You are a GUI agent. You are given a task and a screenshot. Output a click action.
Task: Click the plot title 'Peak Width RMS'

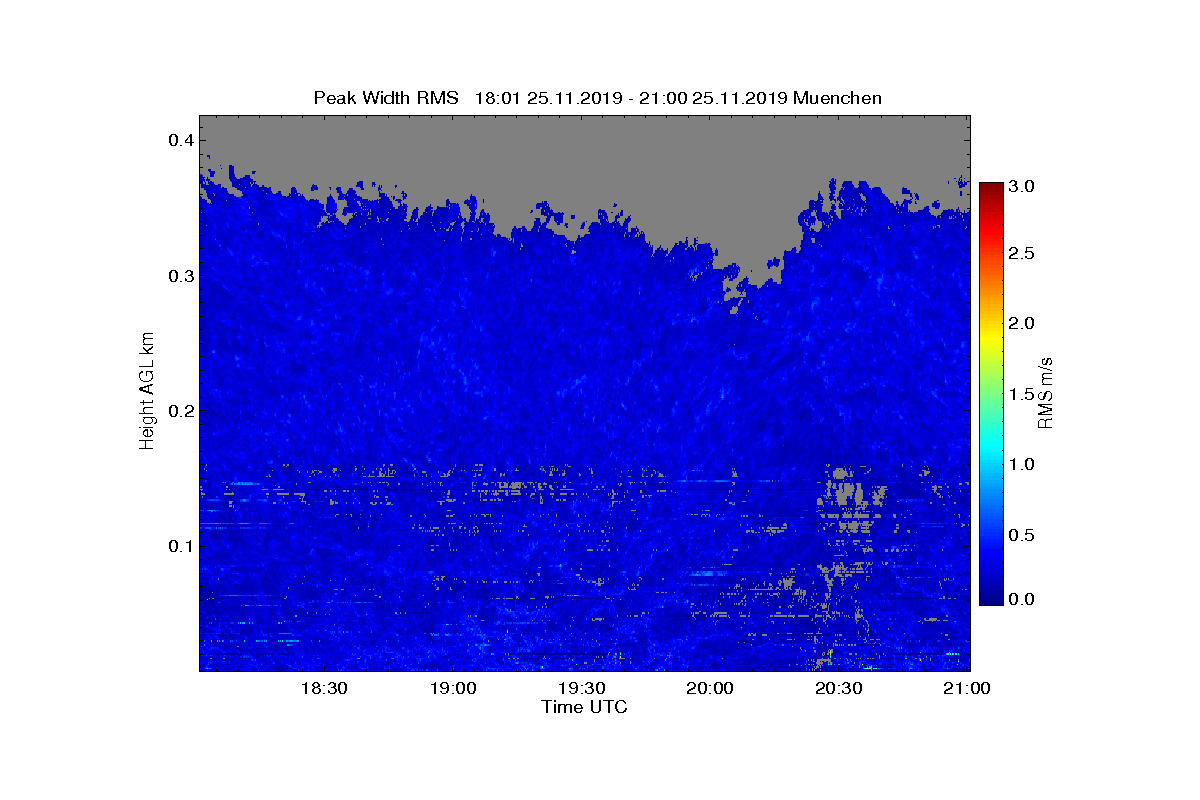coord(386,98)
